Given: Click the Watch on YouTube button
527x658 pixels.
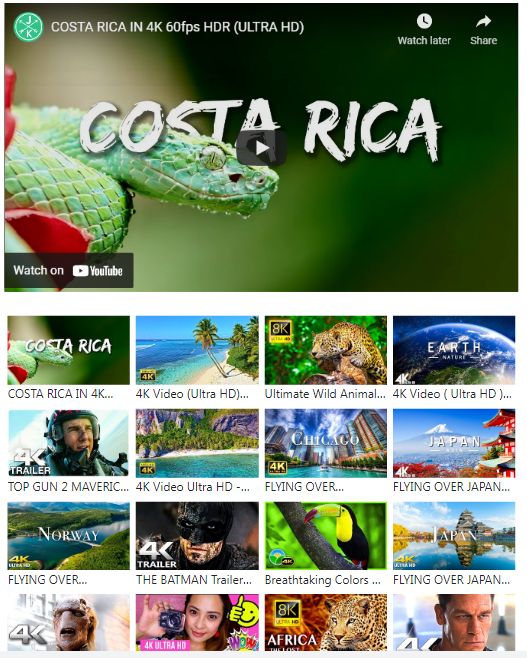Looking at the screenshot, I should 69,270.
